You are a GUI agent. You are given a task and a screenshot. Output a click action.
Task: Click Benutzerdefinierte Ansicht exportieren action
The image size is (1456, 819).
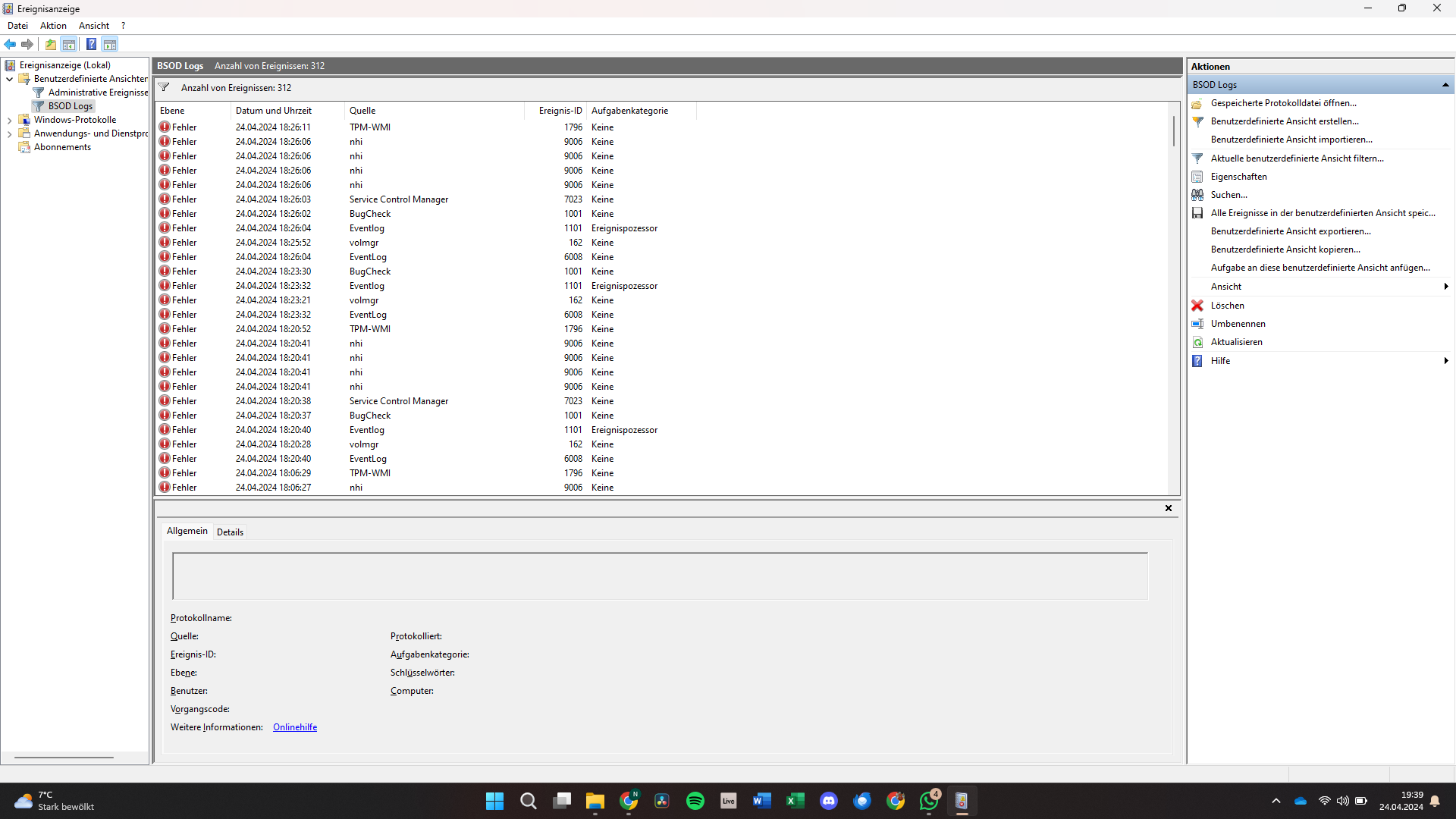point(1290,231)
